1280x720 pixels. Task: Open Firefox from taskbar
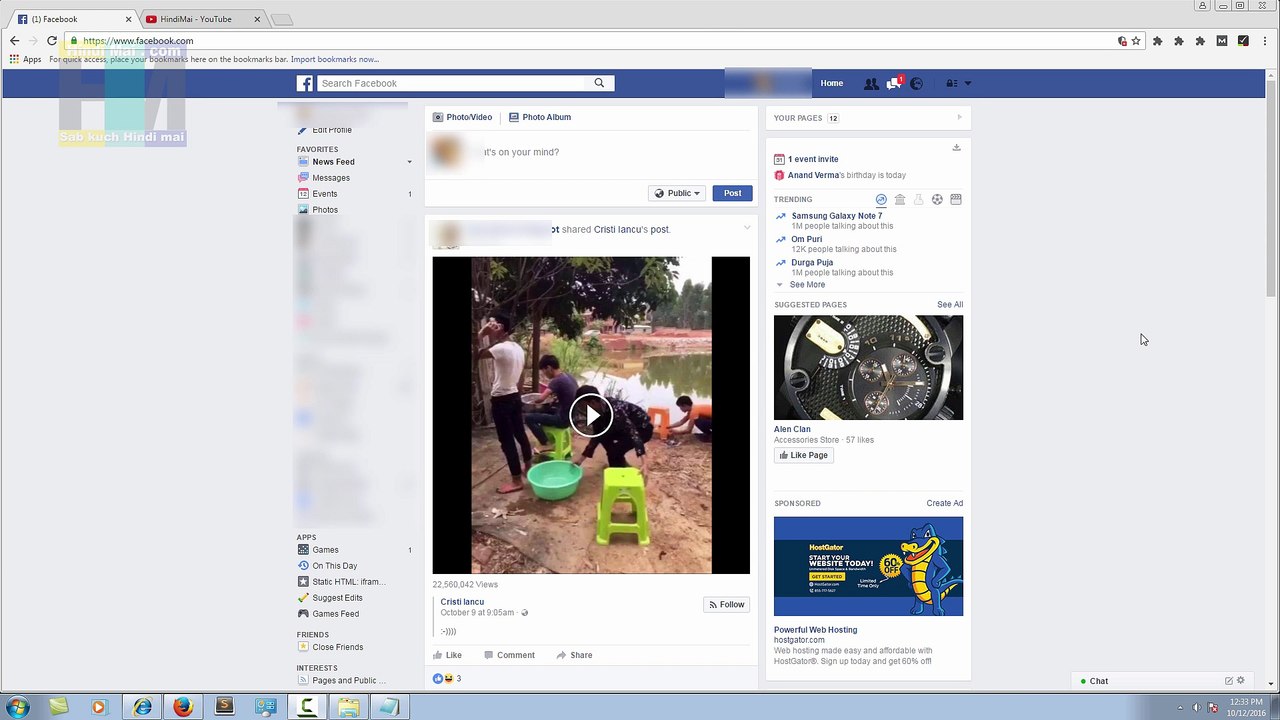pyautogui.click(x=183, y=707)
